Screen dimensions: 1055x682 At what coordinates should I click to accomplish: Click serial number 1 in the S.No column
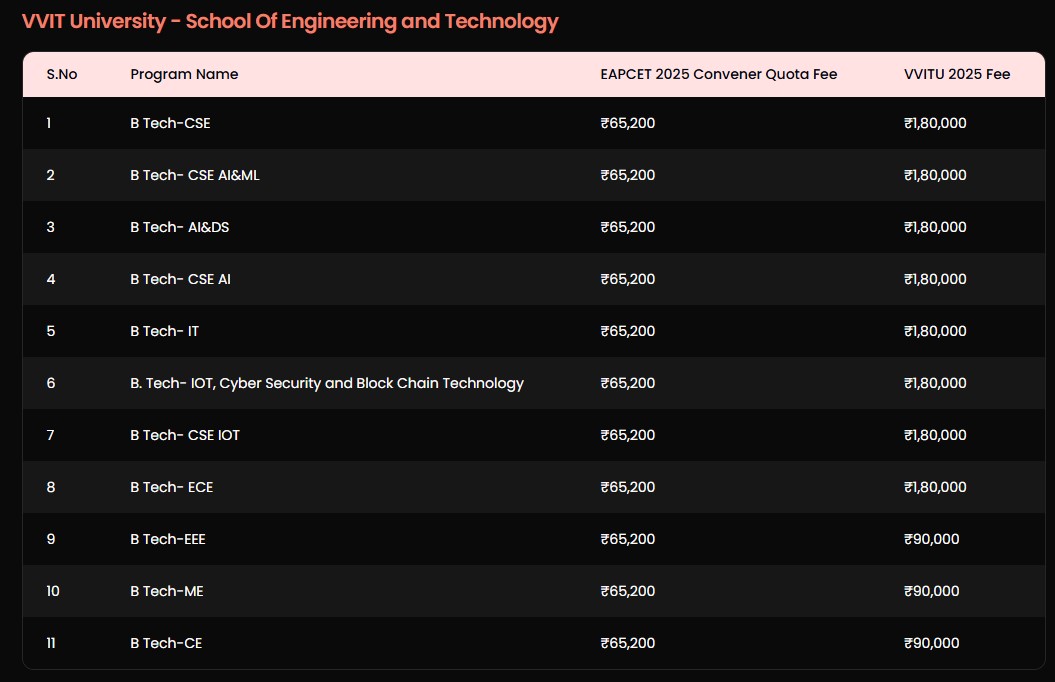tap(49, 123)
